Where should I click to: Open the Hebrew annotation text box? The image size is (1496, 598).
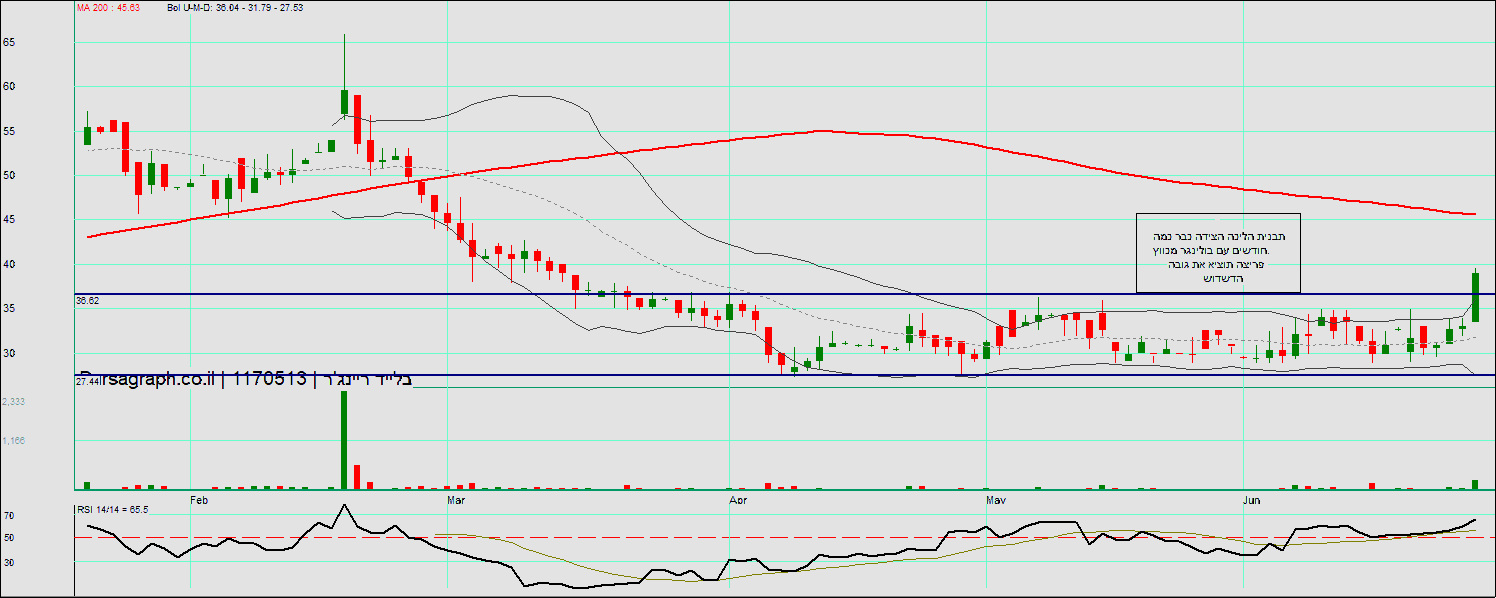(1218, 254)
